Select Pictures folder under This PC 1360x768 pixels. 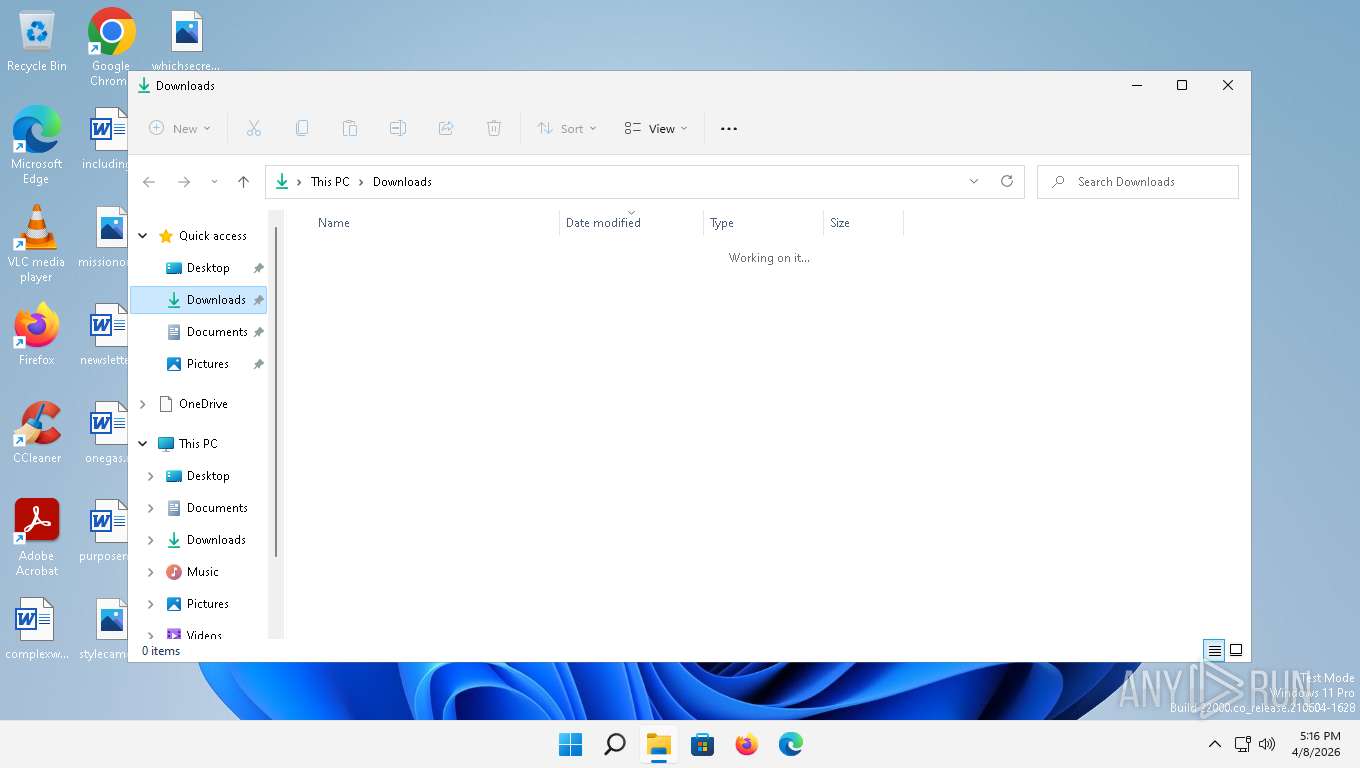pos(208,604)
